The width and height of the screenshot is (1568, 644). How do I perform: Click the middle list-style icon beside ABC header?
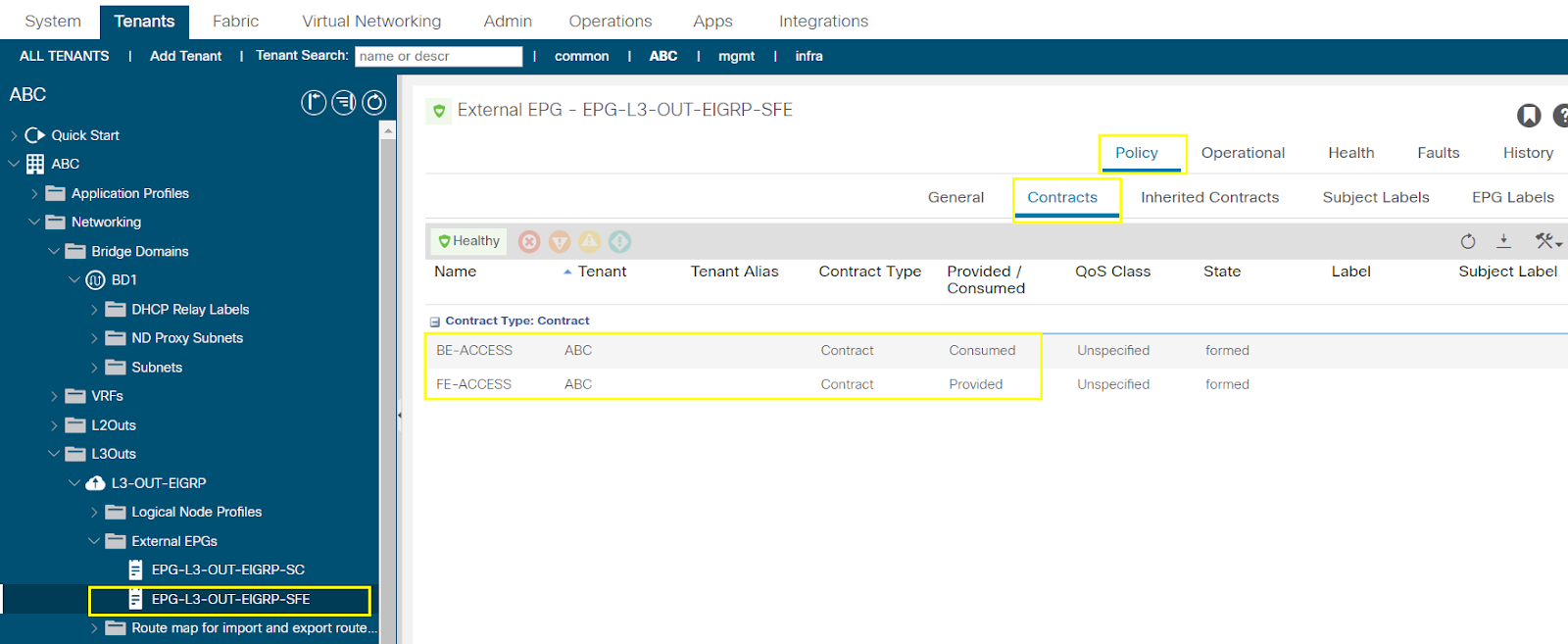[344, 102]
